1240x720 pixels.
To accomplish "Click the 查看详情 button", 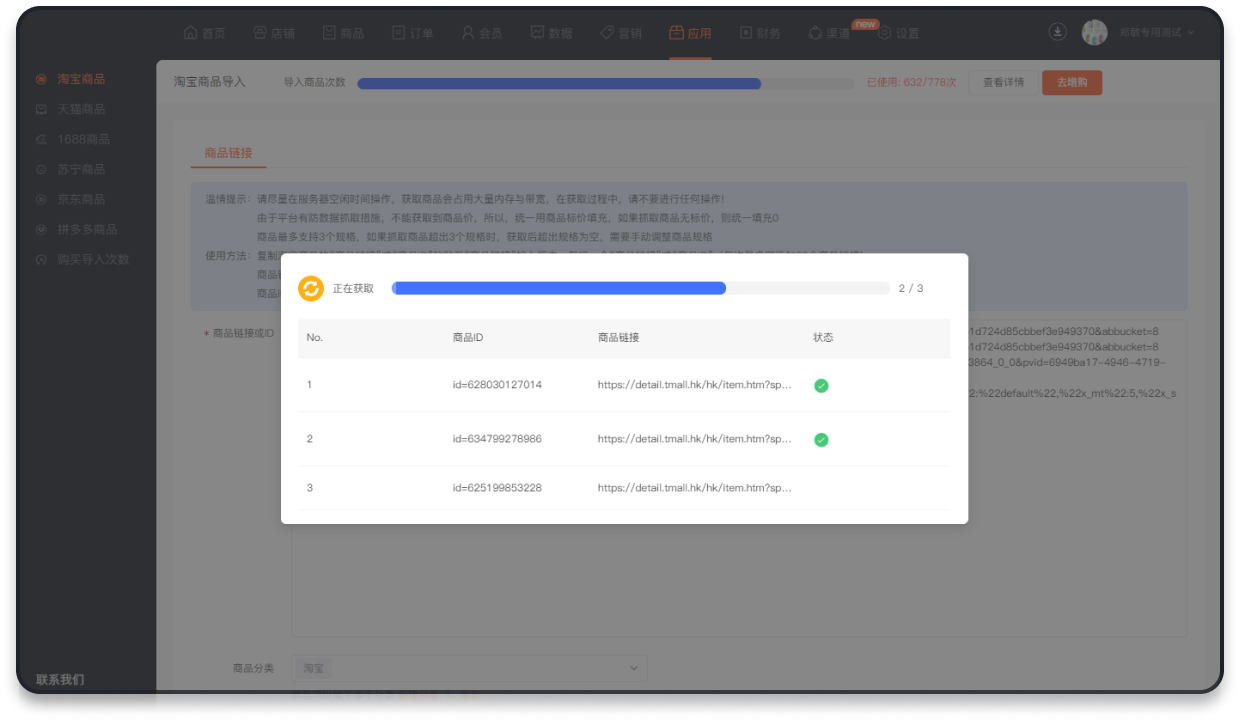I will coord(1002,82).
